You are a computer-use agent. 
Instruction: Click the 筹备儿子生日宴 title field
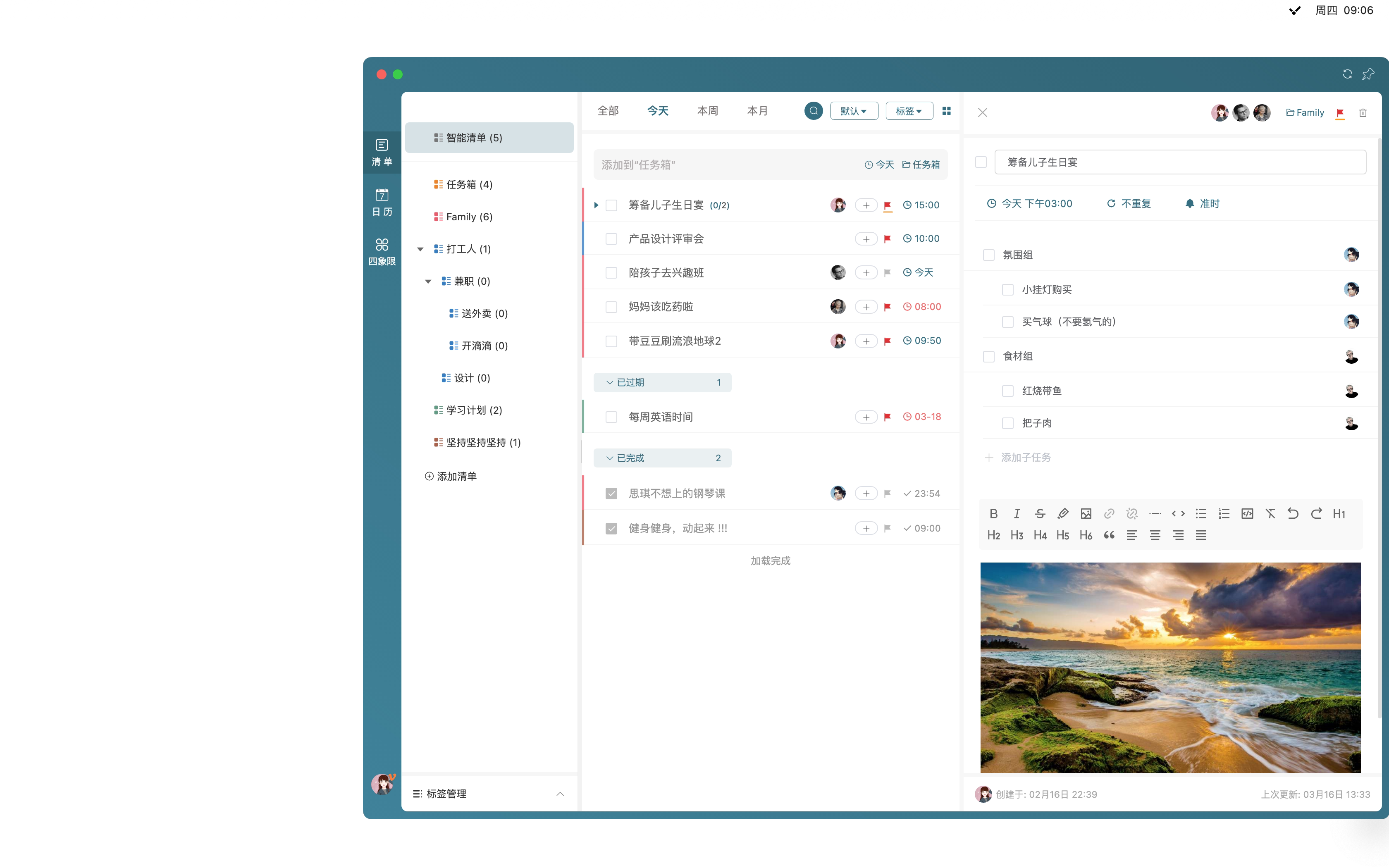click(1180, 162)
